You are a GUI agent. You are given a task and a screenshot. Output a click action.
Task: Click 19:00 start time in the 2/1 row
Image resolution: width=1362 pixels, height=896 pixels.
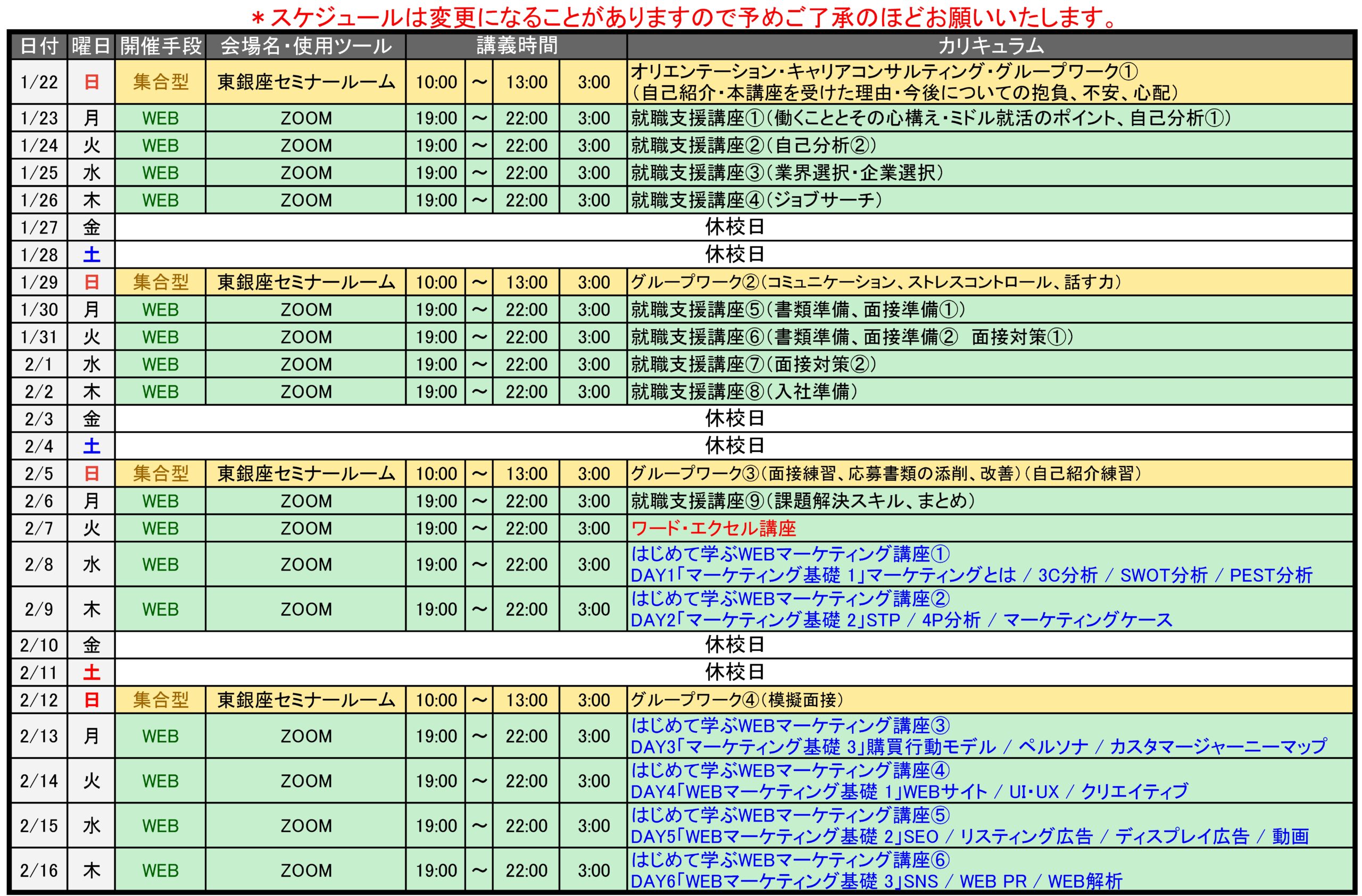pyautogui.click(x=436, y=364)
